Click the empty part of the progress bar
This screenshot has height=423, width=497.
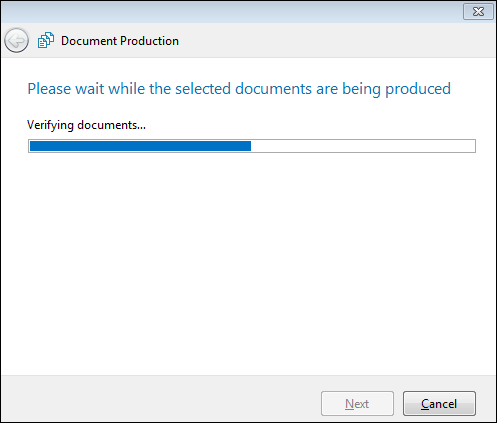pos(363,146)
